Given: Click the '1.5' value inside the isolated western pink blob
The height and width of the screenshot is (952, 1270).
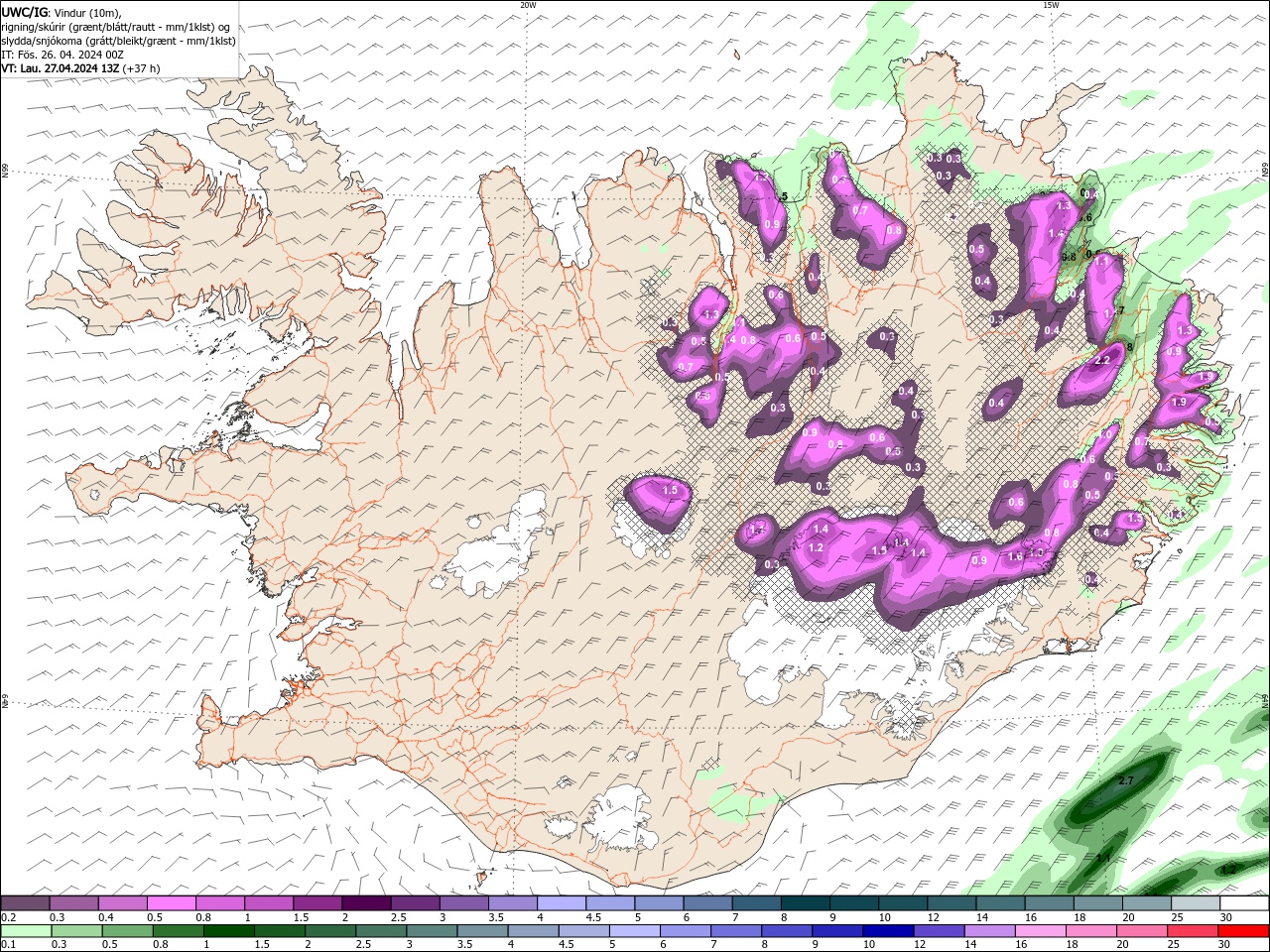Looking at the screenshot, I should [x=670, y=490].
